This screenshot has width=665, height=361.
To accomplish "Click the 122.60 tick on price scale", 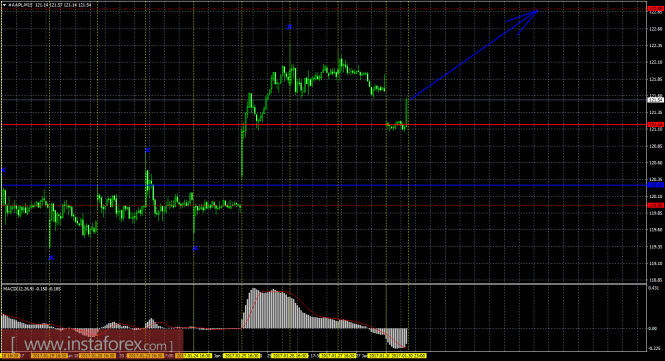I will (655, 28).
